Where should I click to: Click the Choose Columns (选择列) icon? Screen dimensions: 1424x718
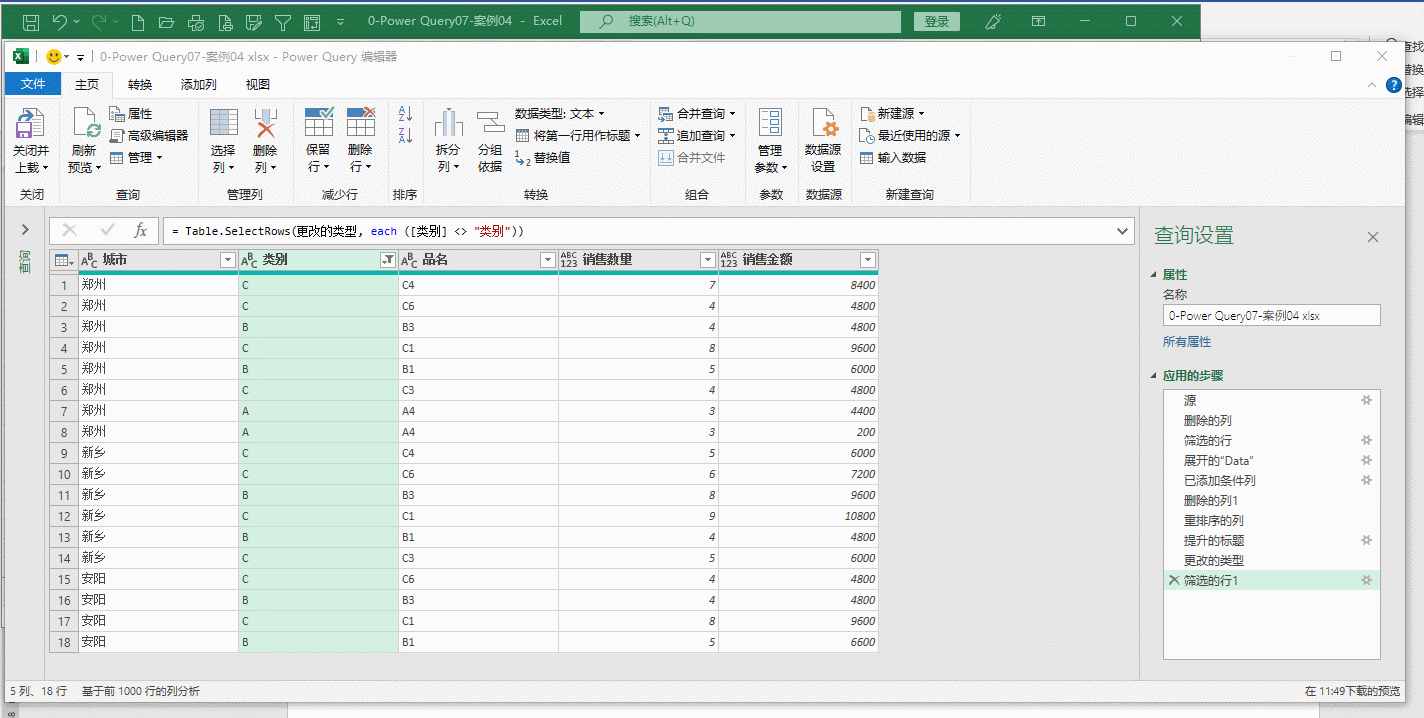[x=223, y=122]
